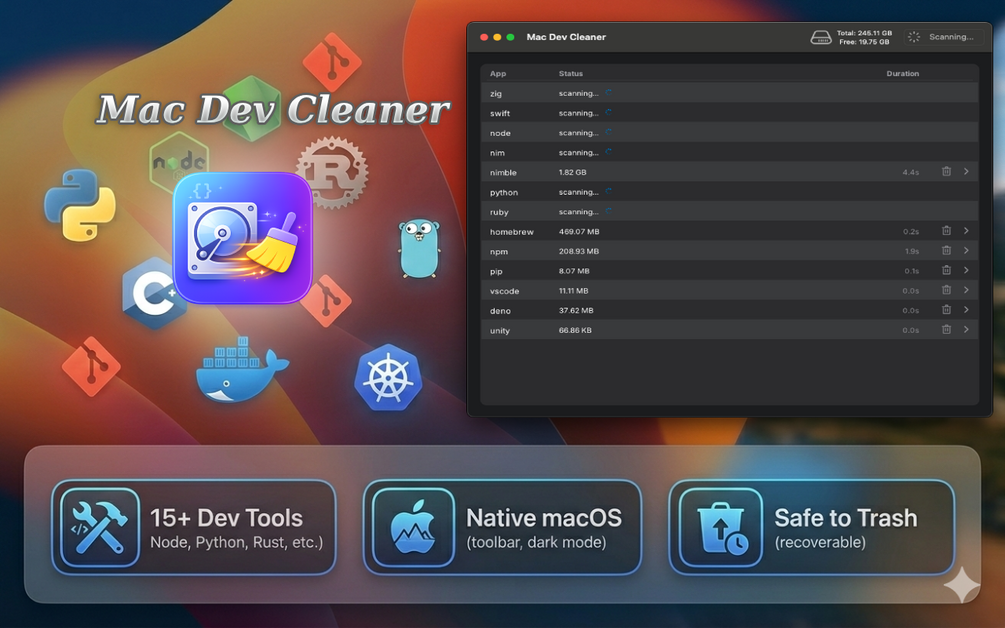Image resolution: width=1005 pixels, height=628 pixels.
Task: Click the scanning spinner in the zig row
Action: tap(608, 93)
